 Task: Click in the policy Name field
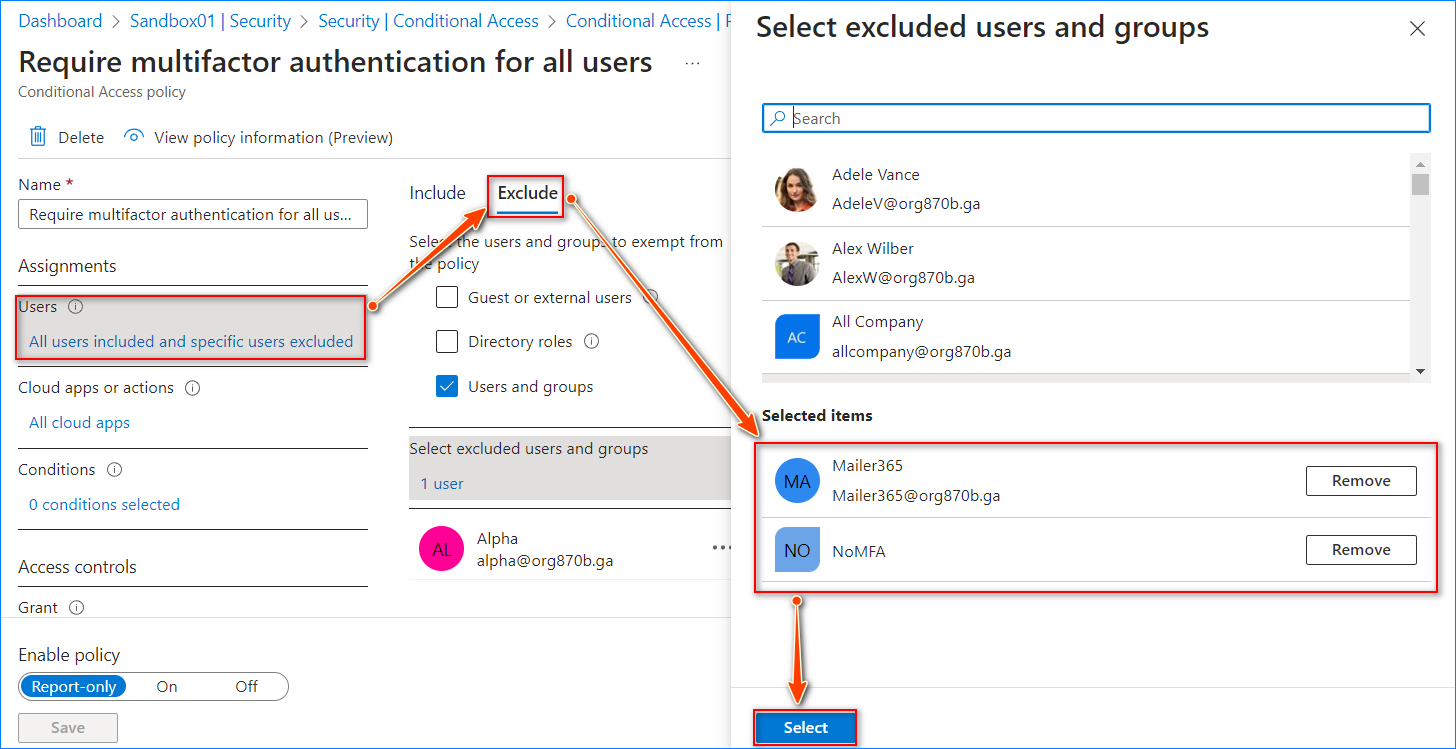[193, 215]
